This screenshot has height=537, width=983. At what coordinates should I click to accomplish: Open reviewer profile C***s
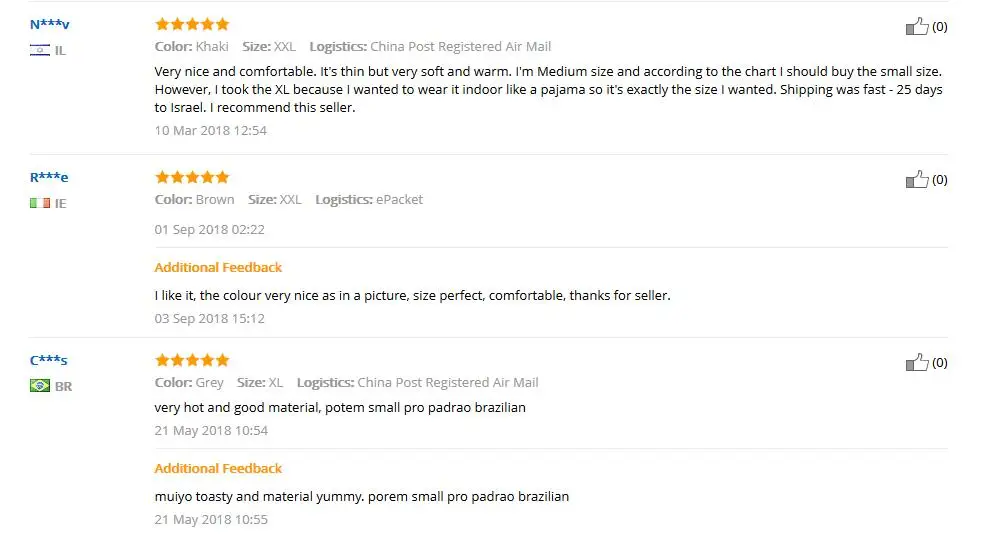pos(48,360)
